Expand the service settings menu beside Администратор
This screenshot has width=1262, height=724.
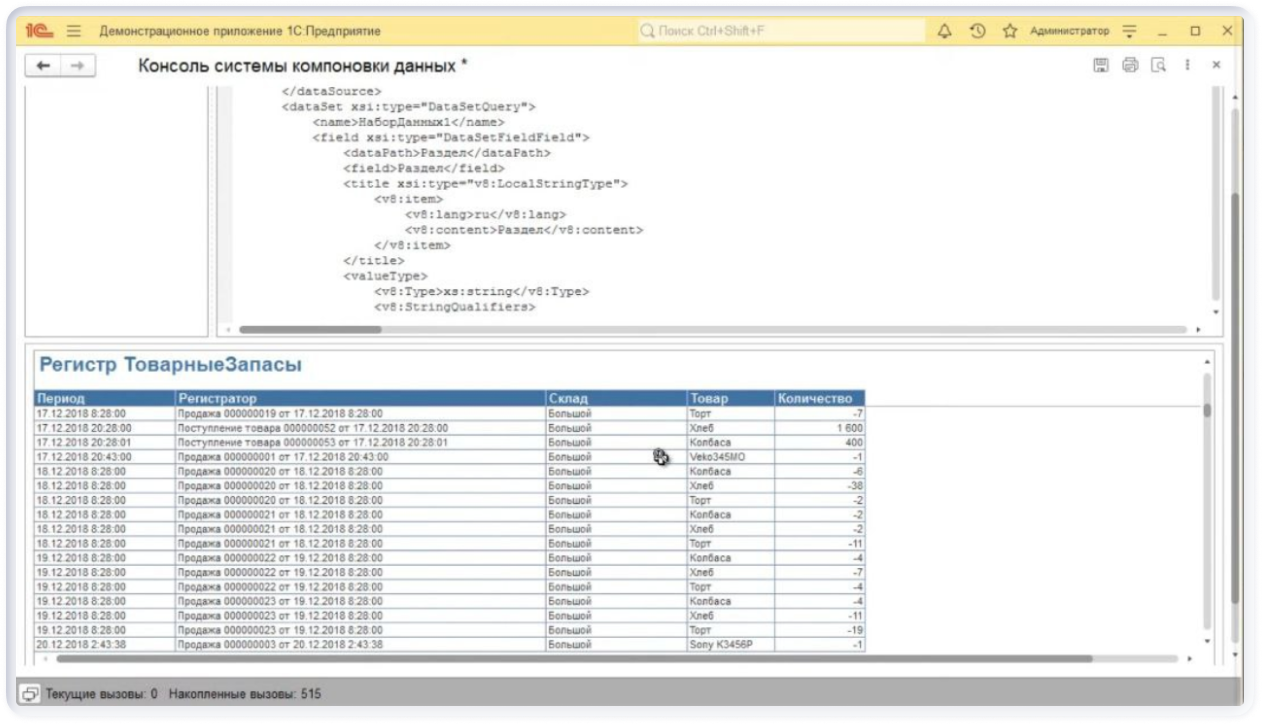[x=1130, y=31]
